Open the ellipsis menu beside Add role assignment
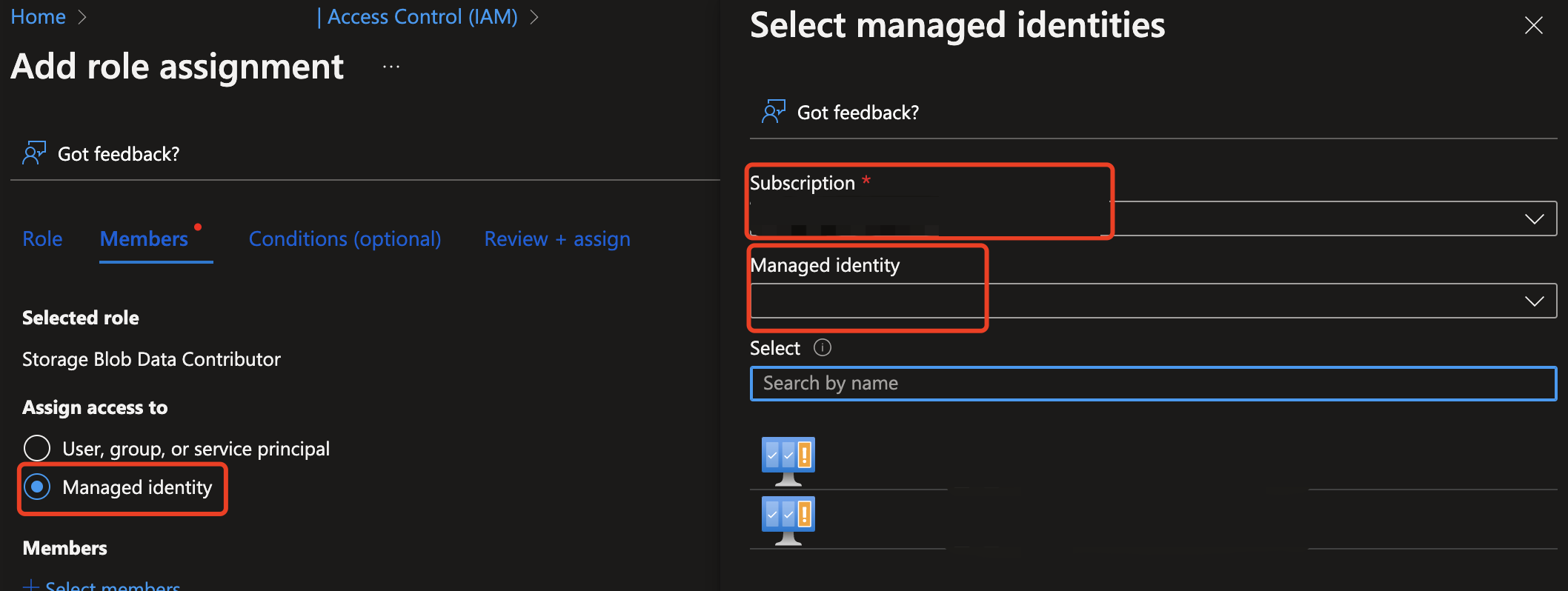 [x=391, y=67]
